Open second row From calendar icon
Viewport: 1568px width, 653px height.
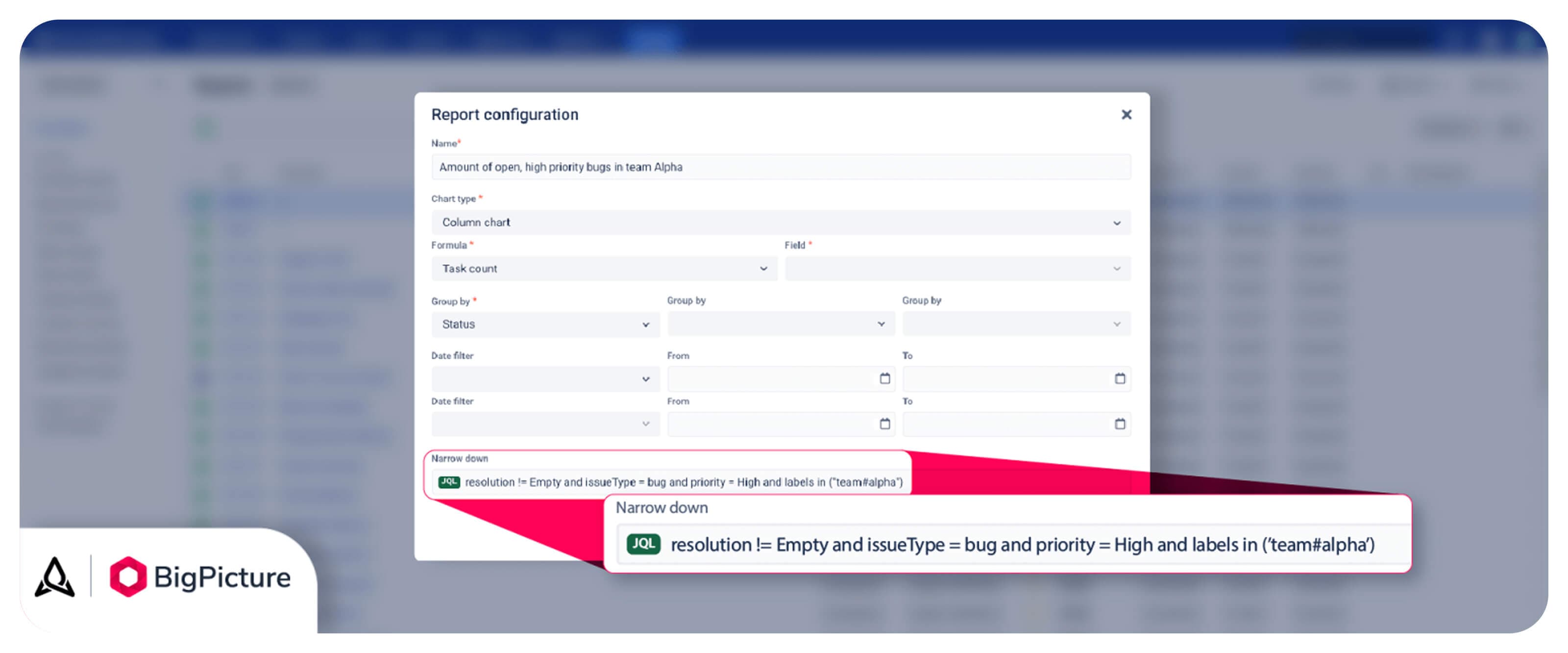coord(884,424)
